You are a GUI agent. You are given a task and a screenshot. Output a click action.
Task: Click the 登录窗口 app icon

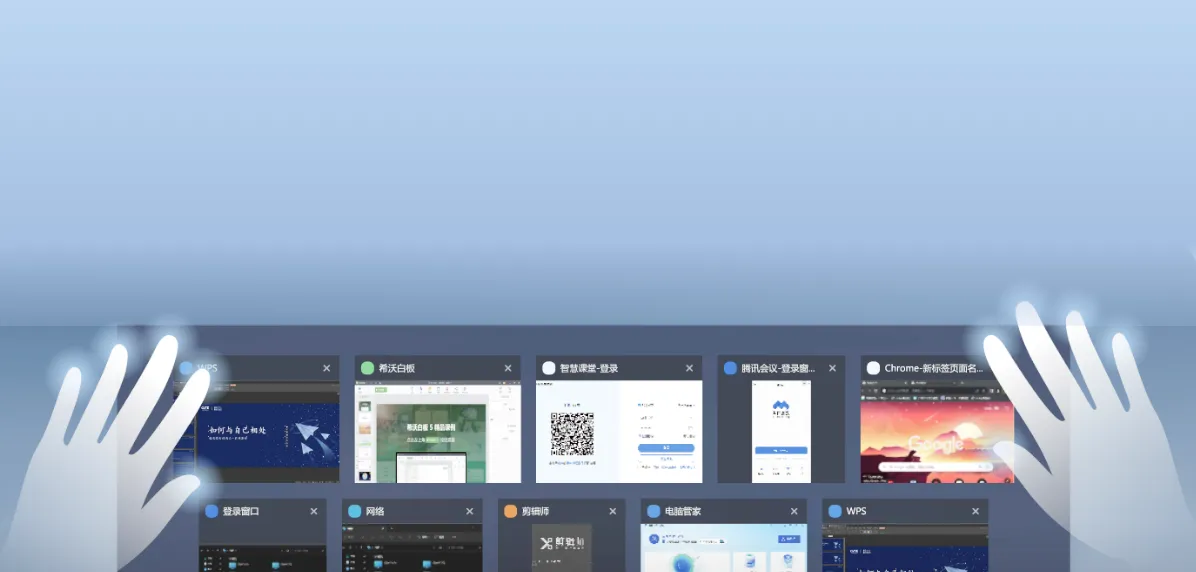211,511
